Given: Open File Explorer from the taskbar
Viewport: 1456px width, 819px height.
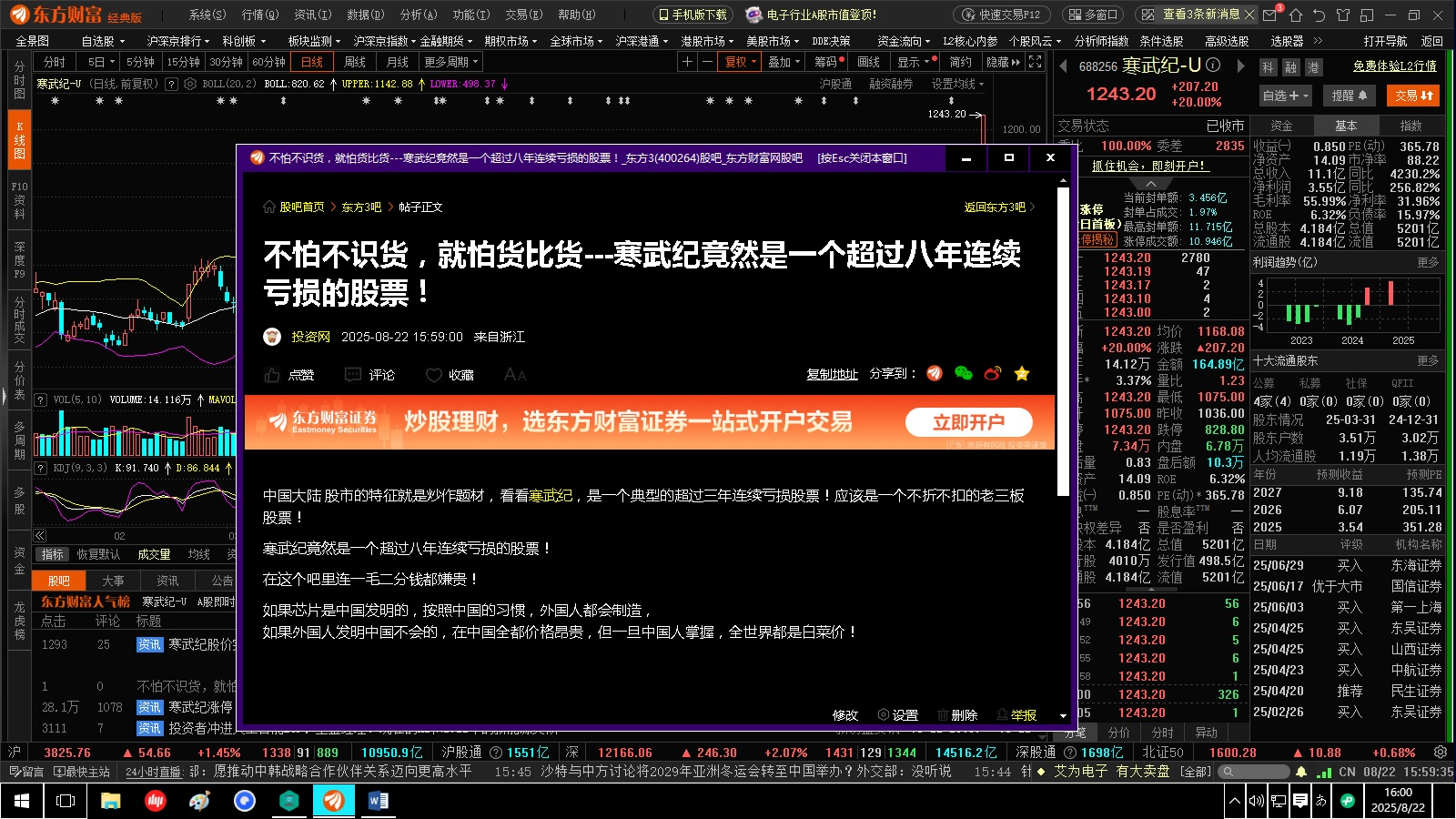Looking at the screenshot, I should click(110, 801).
